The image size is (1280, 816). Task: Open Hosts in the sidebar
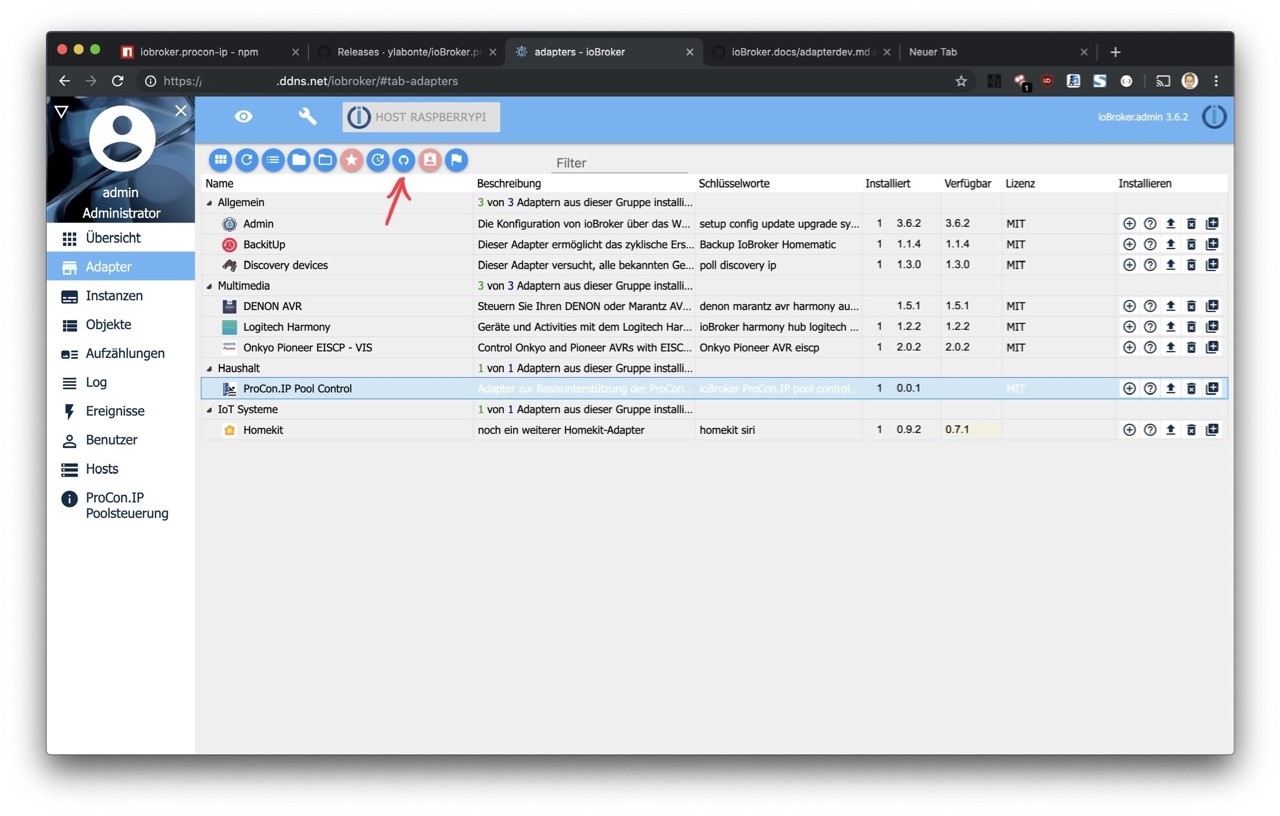(x=121, y=469)
